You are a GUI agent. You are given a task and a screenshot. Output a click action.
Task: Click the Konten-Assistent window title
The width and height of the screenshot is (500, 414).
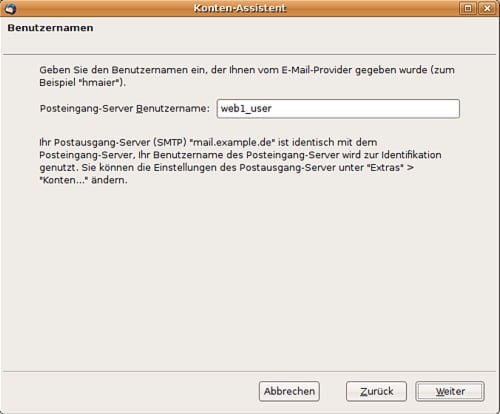(240, 8)
